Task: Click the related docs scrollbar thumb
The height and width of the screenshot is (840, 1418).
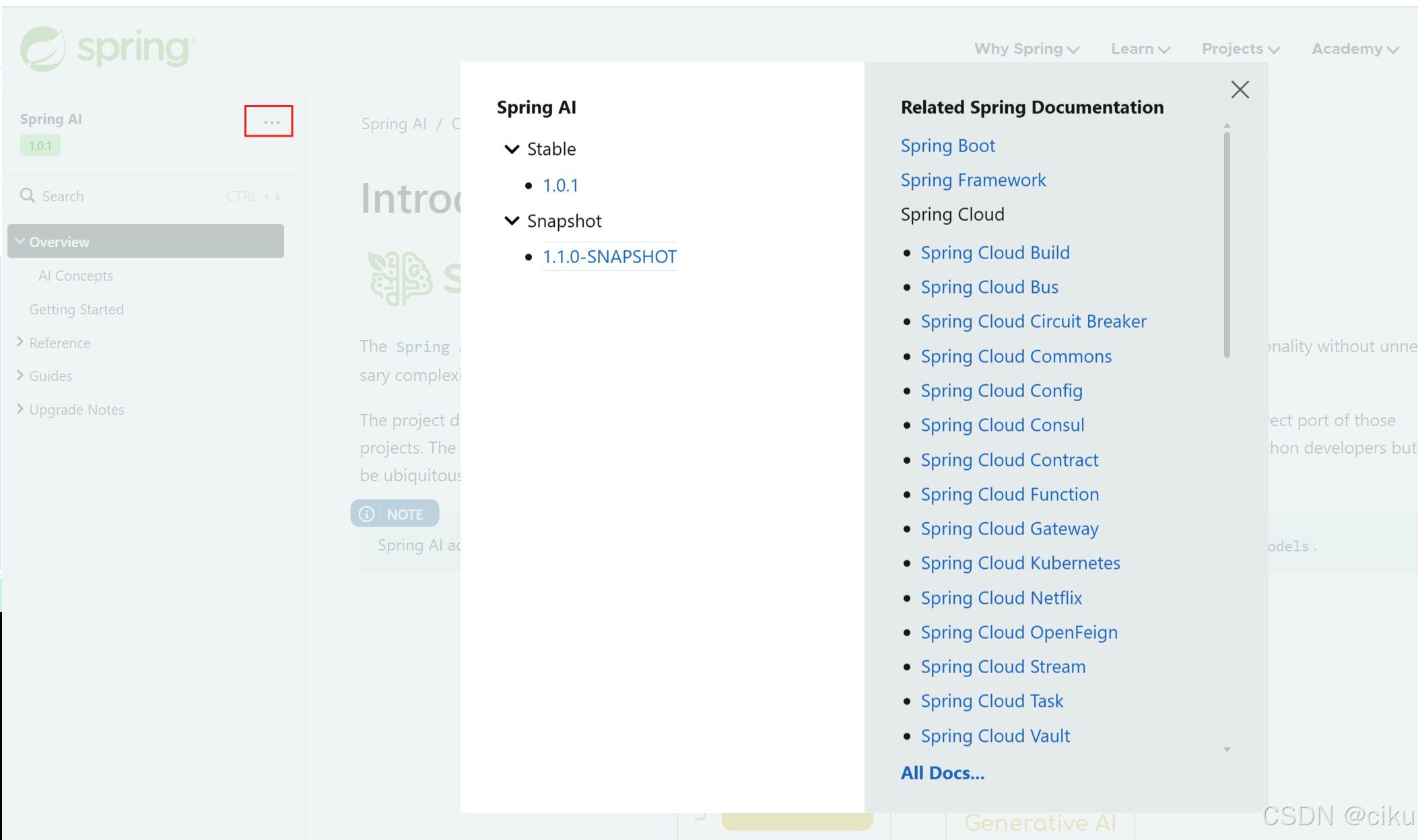Action: (x=1227, y=245)
